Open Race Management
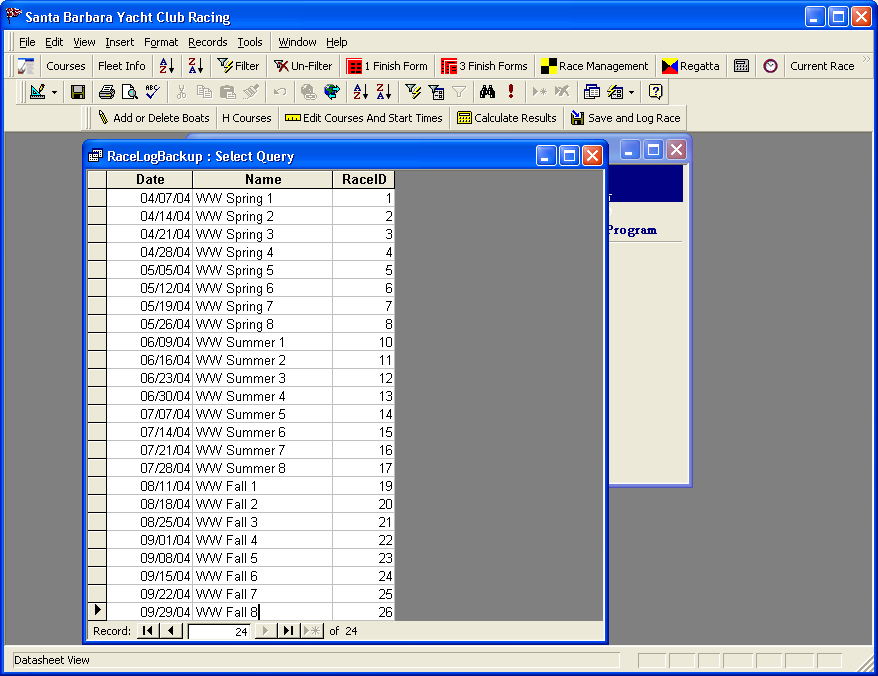Image resolution: width=878 pixels, height=676 pixels. pos(595,66)
